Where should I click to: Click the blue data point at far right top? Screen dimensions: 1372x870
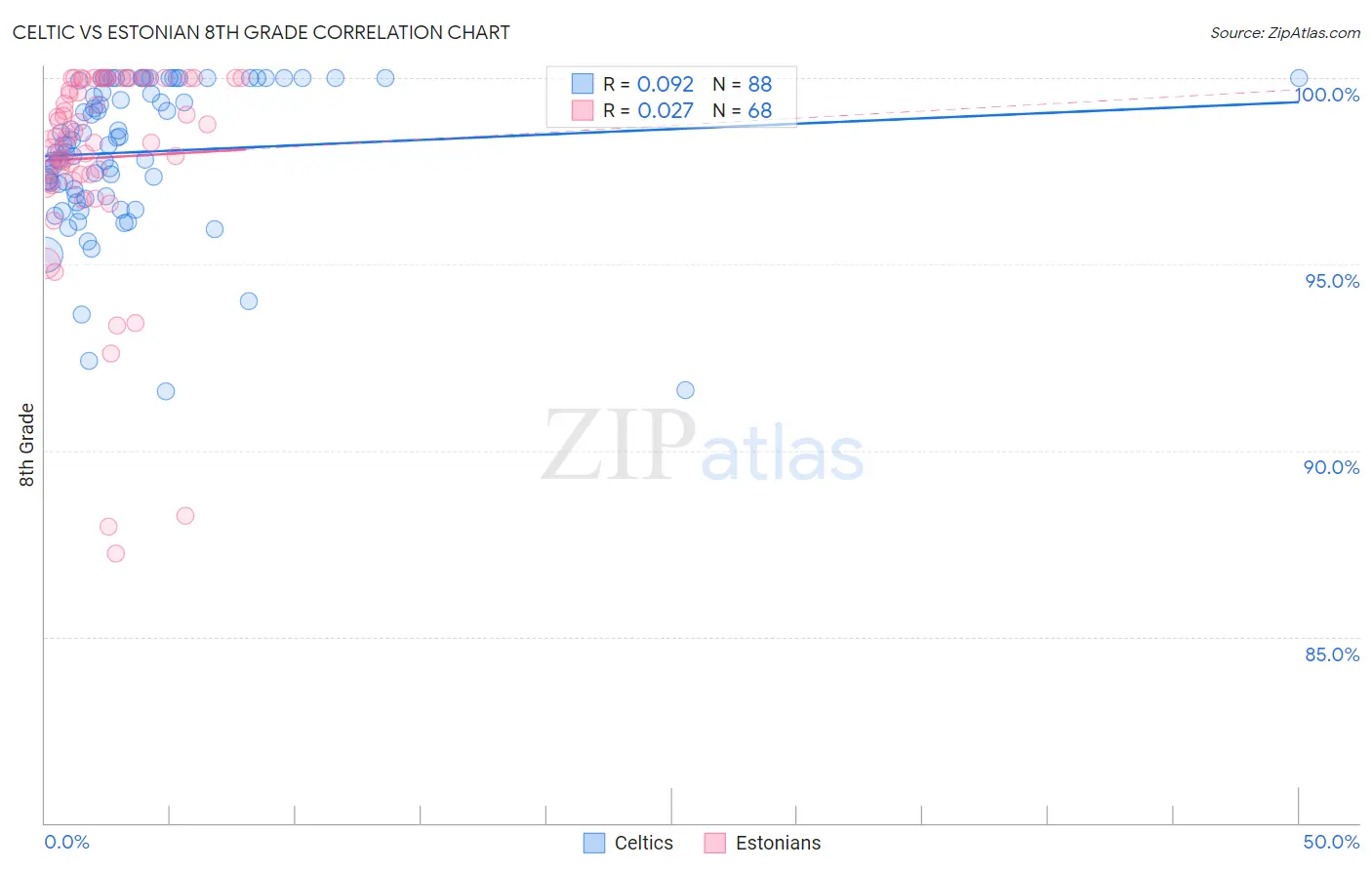coord(1299,78)
